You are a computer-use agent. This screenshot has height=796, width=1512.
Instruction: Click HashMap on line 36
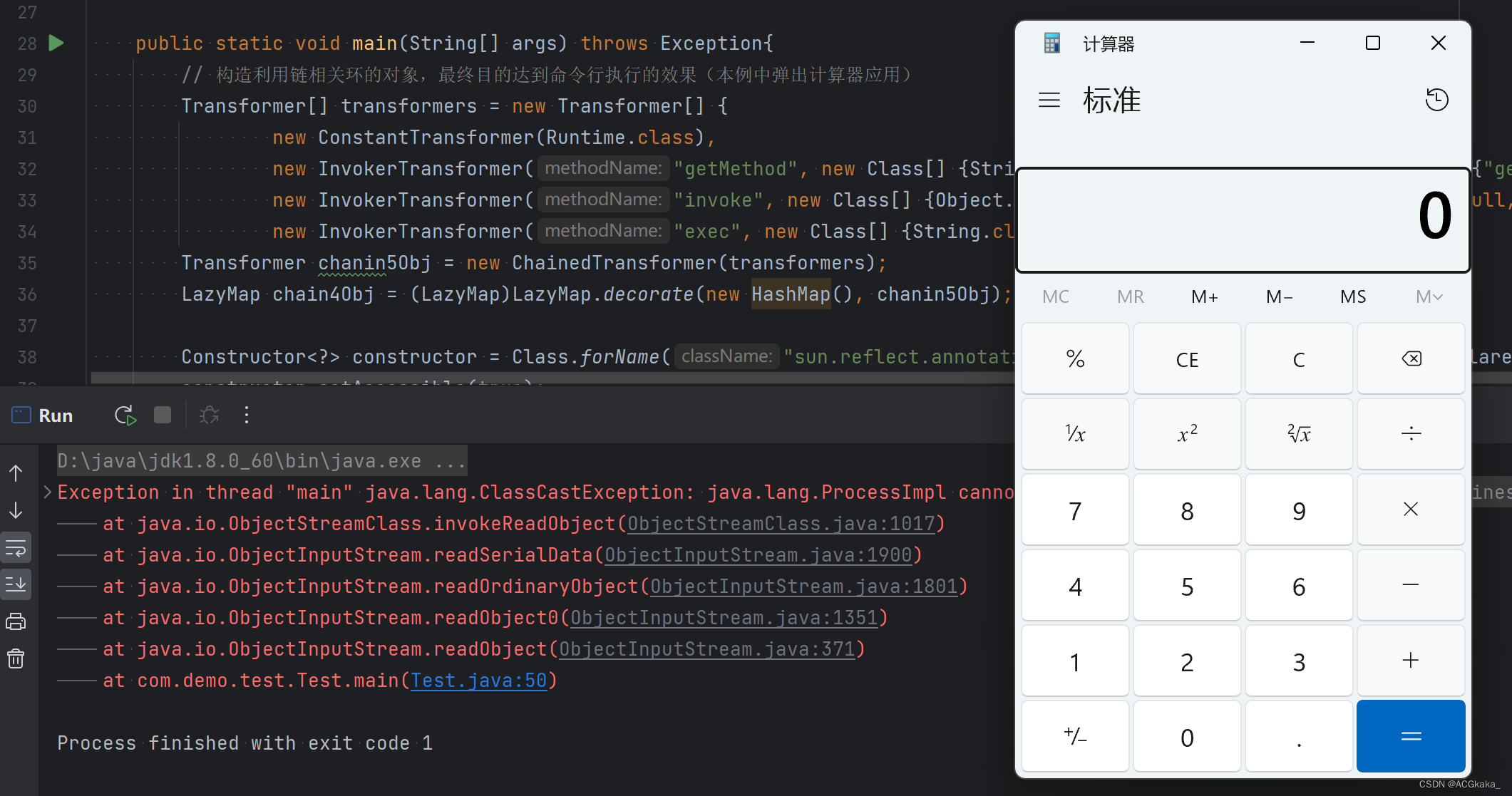point(791,294)
